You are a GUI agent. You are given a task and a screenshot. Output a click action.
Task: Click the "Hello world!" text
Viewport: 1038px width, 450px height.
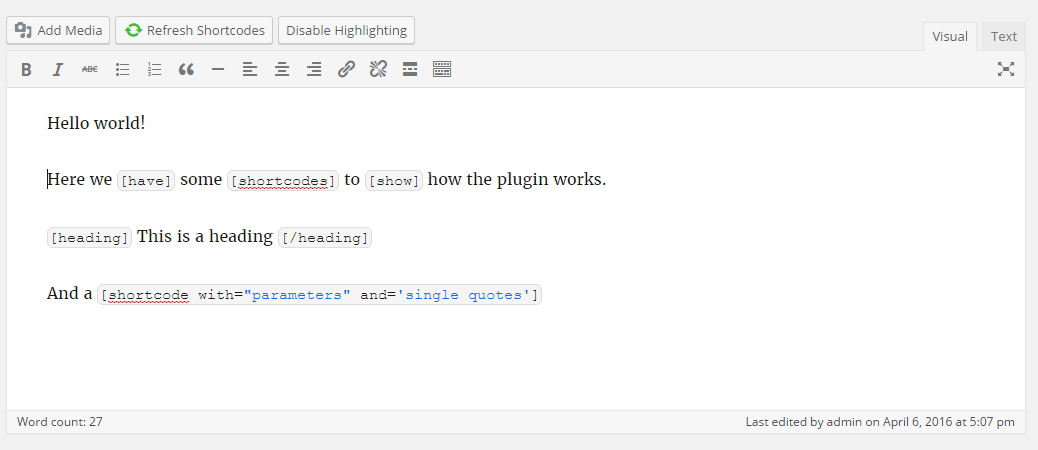click(x=96, y=123)
